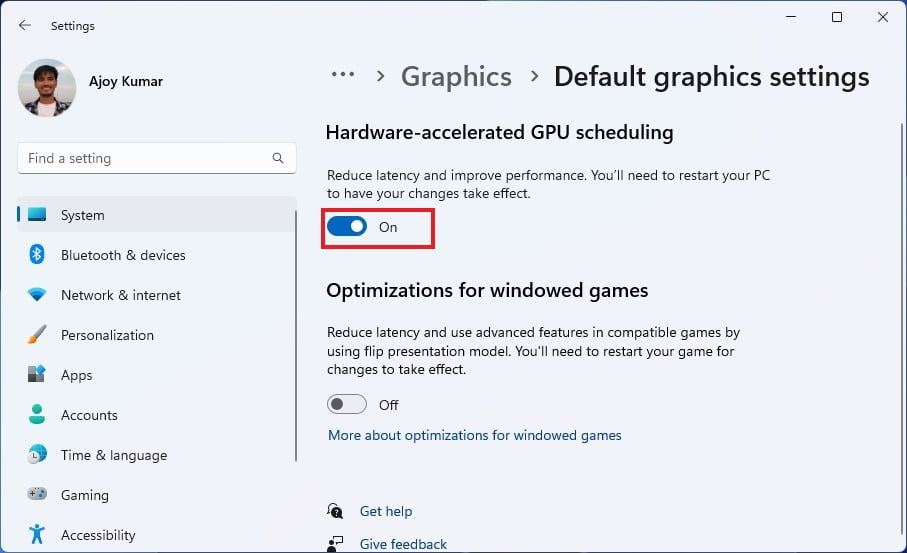
Task: Click the Default graphics settings heading
Action: point(711,76)
